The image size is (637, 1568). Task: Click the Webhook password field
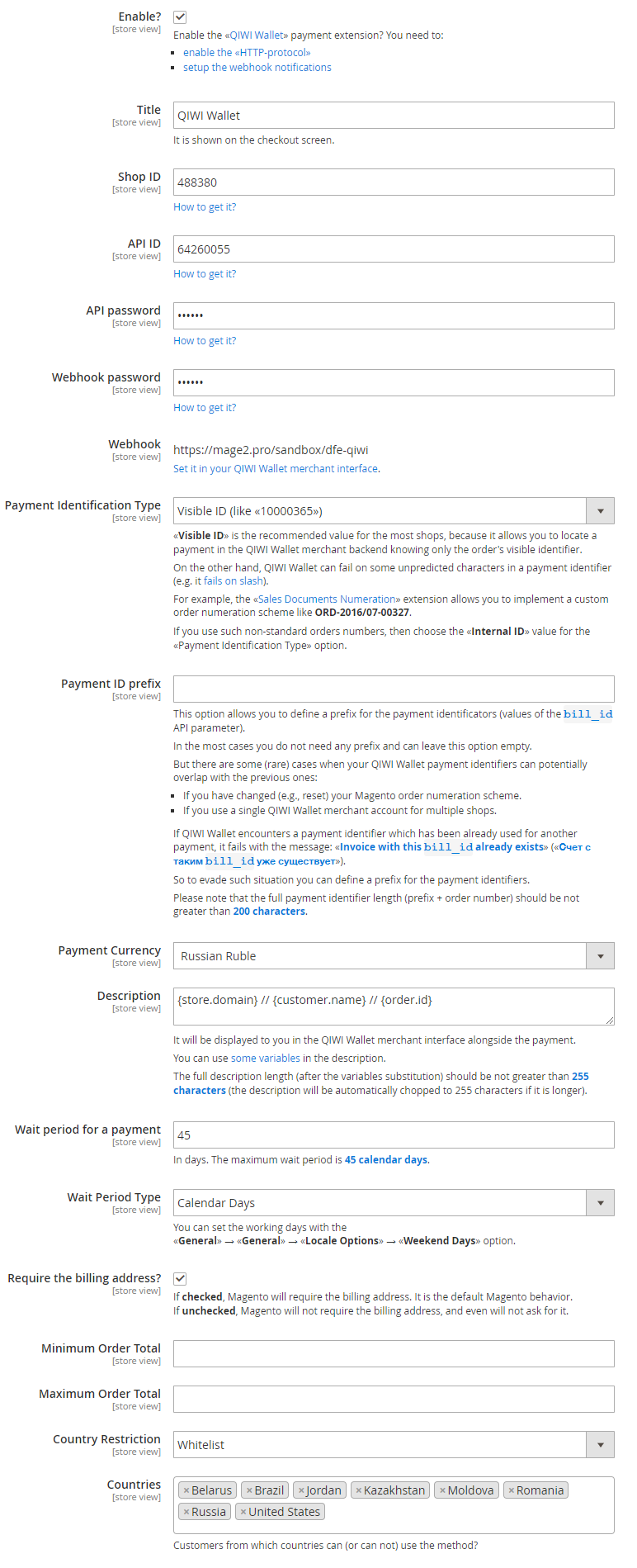tap(394, 383)
